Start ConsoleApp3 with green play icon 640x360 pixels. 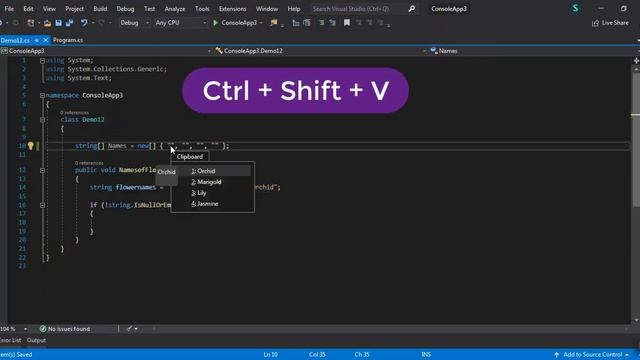[x=216, y=23]
